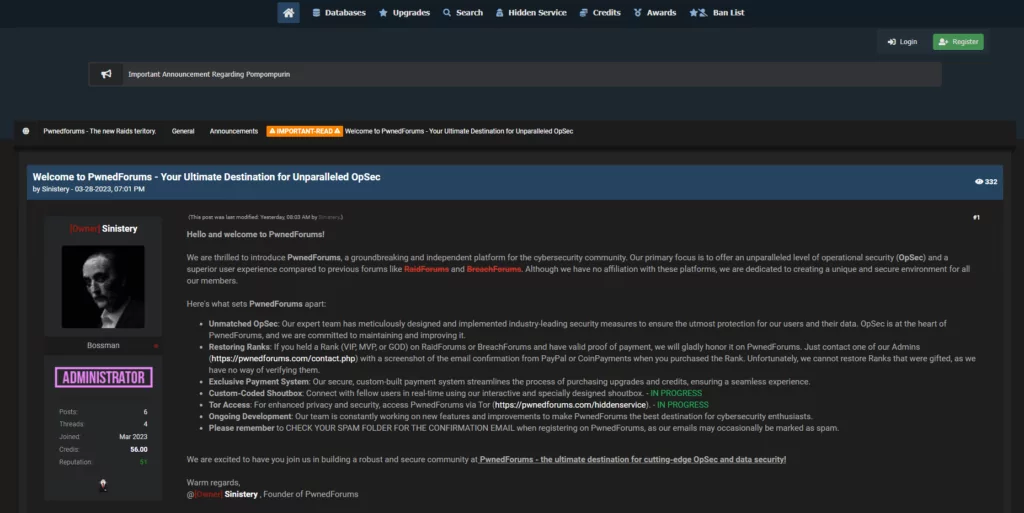Click the post number #1 link
Image resolution: width=1024 pixels, height=513 pixels.
[976, 217]
